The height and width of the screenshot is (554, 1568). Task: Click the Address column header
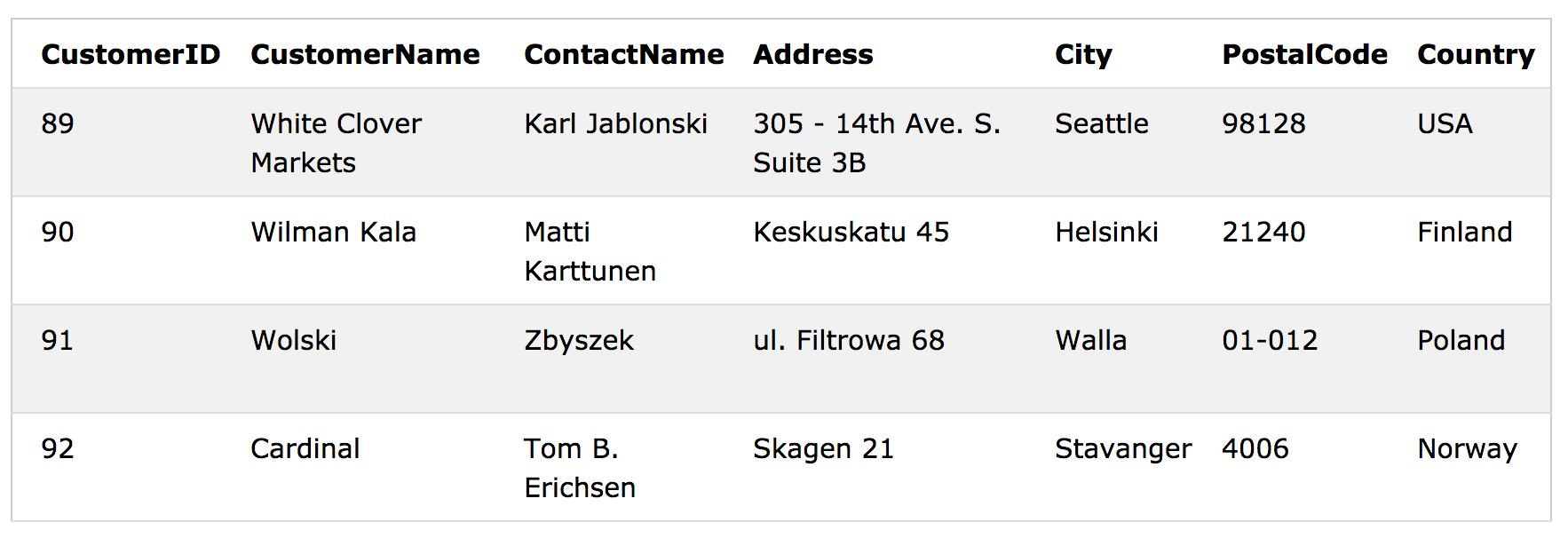point(813,54)
